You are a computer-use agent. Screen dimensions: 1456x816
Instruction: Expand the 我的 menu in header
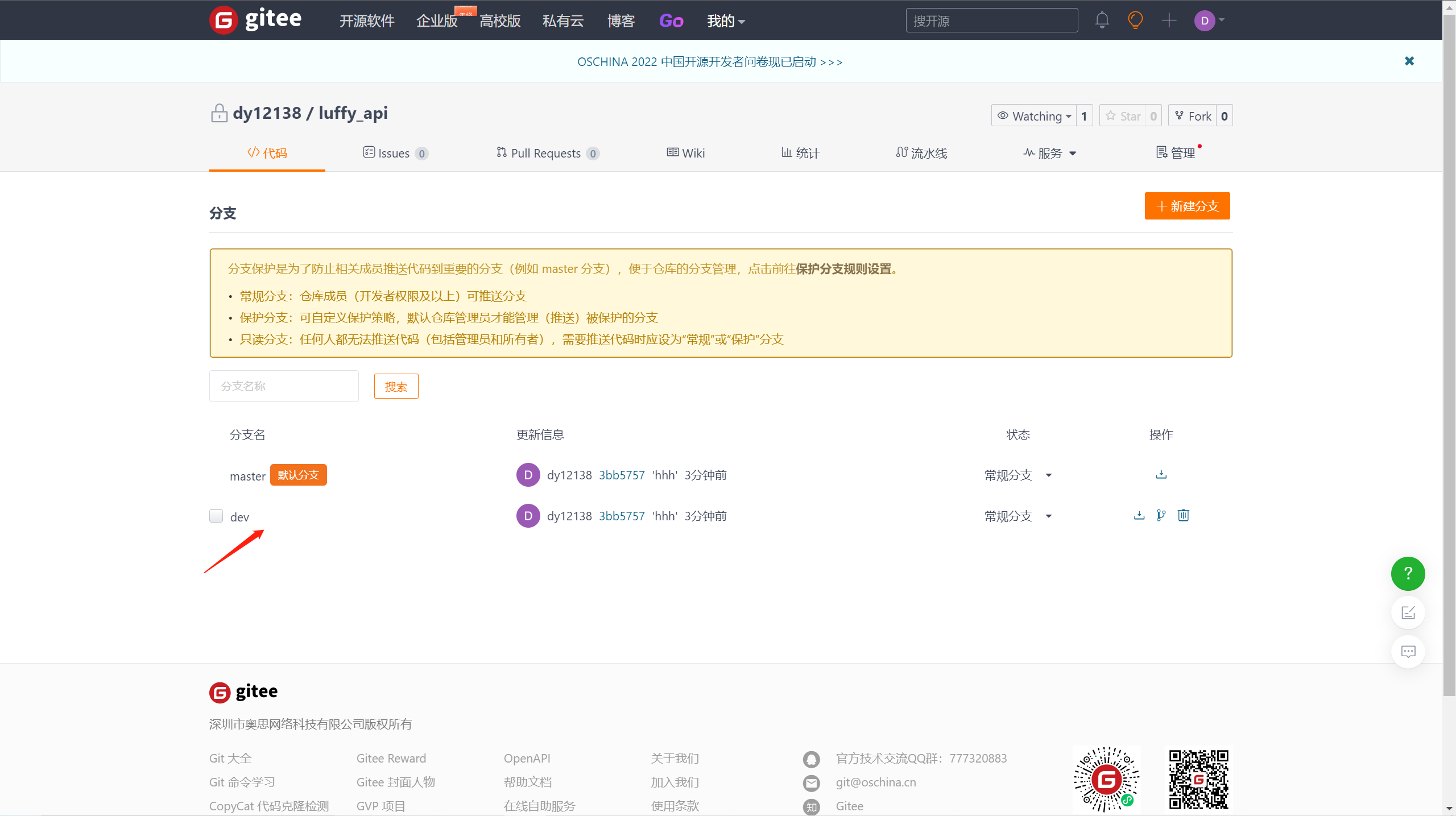point(725,21)
